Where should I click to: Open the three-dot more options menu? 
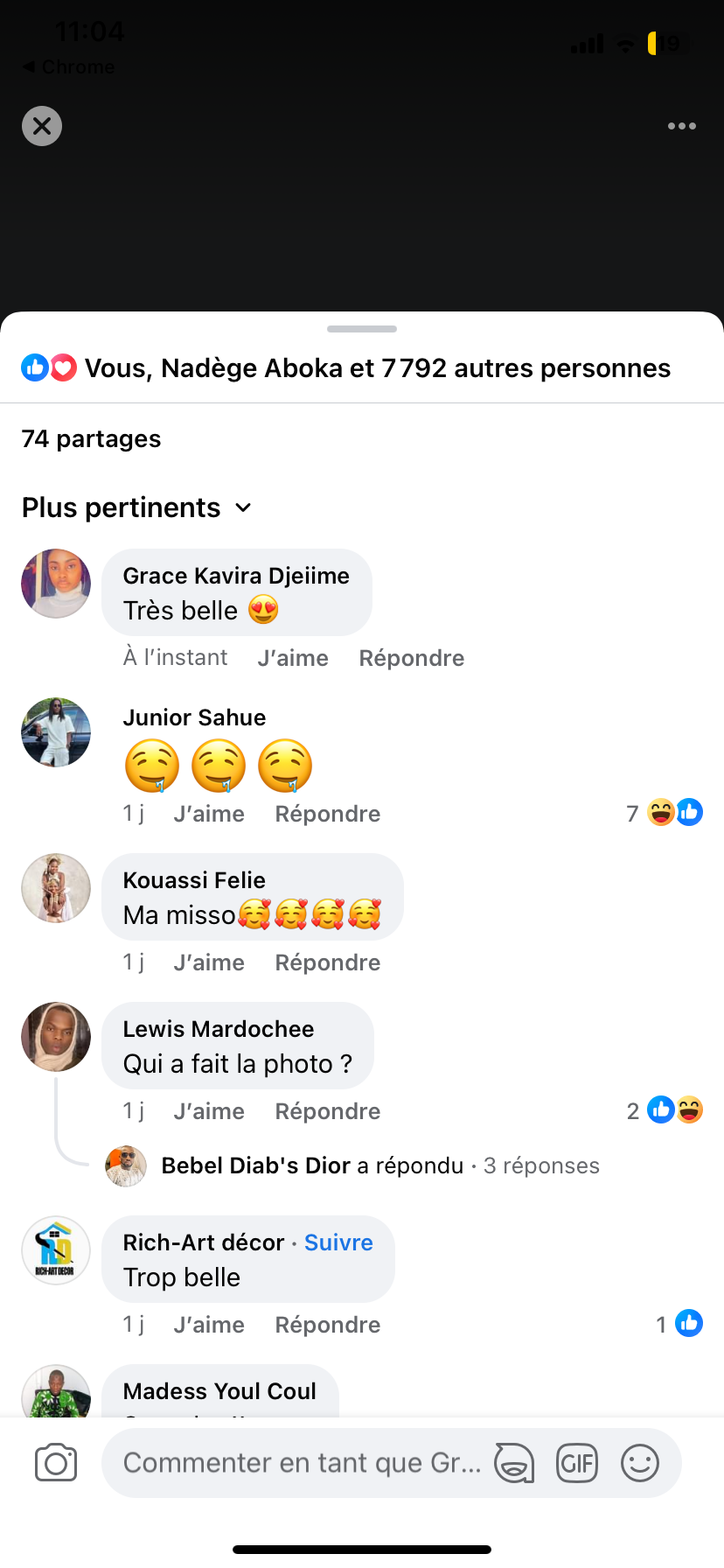[682, 126]
